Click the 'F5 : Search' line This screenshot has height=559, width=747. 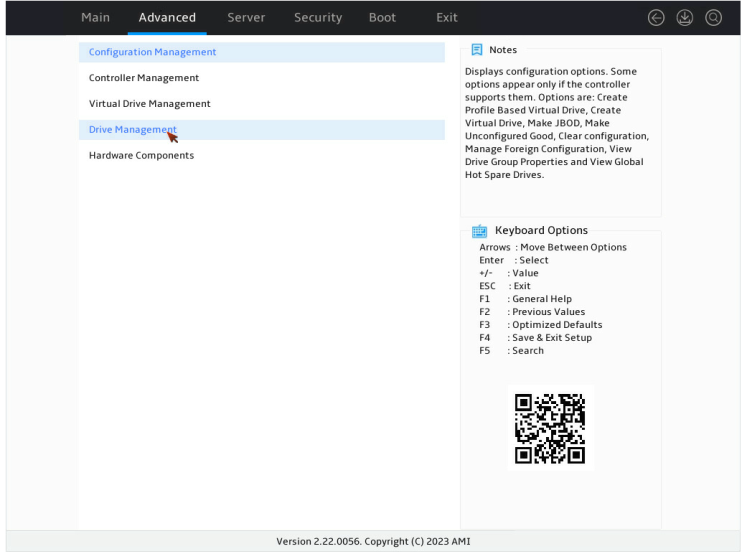511,350
